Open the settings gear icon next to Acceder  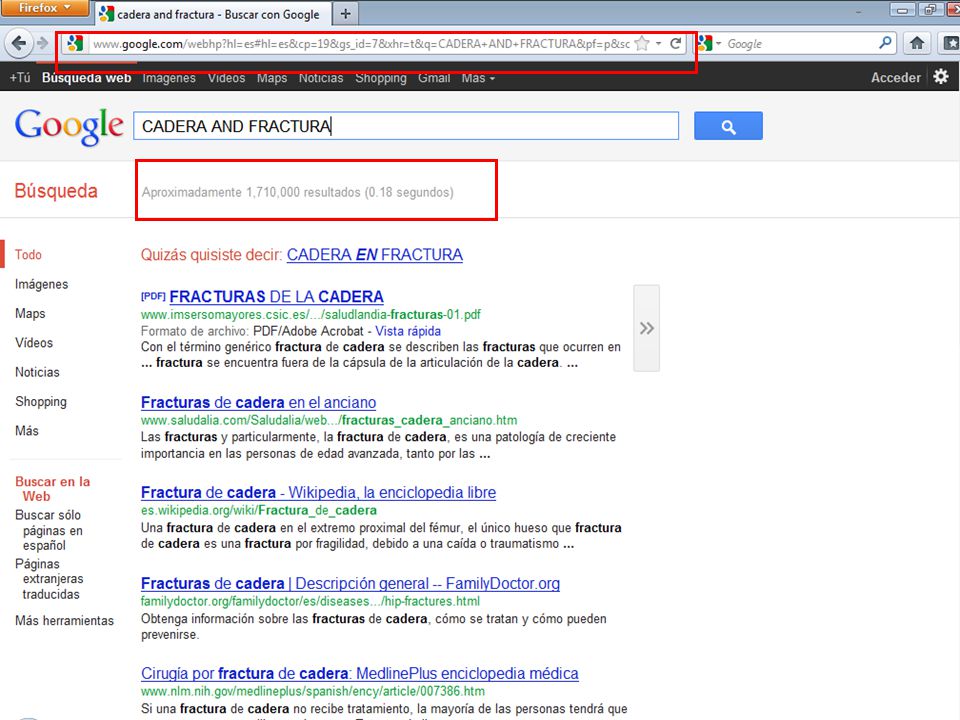941,77
